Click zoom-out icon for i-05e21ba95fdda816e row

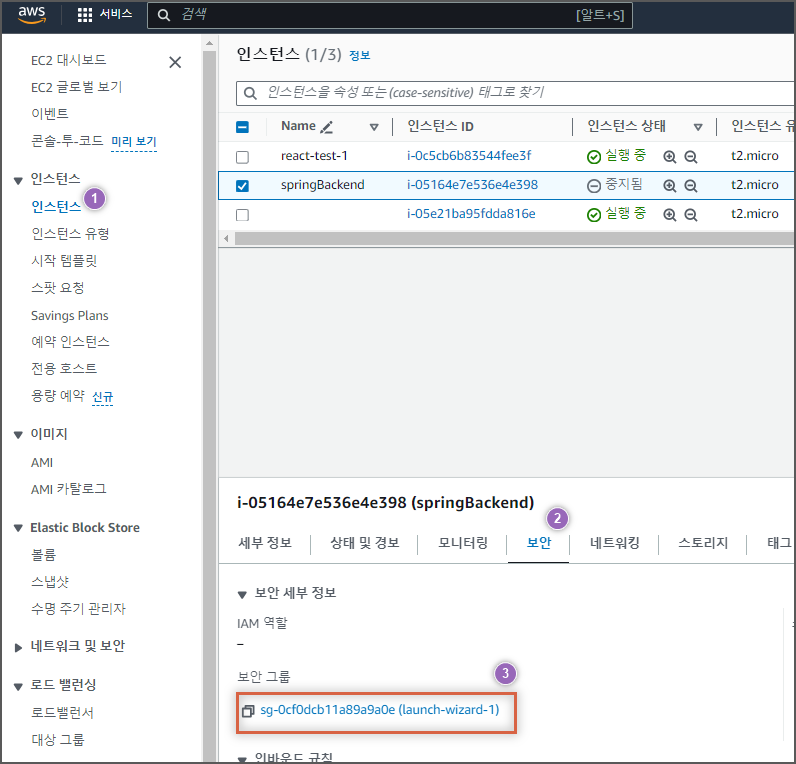690,215
